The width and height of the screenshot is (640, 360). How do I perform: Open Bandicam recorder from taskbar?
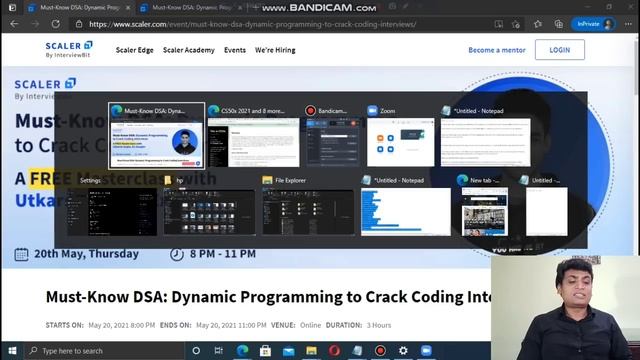pos(380,351)
